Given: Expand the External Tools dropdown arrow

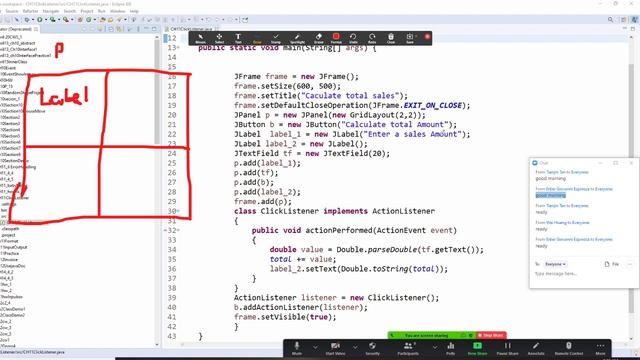Looking at the screenshot, I should (x=72, y=20).
